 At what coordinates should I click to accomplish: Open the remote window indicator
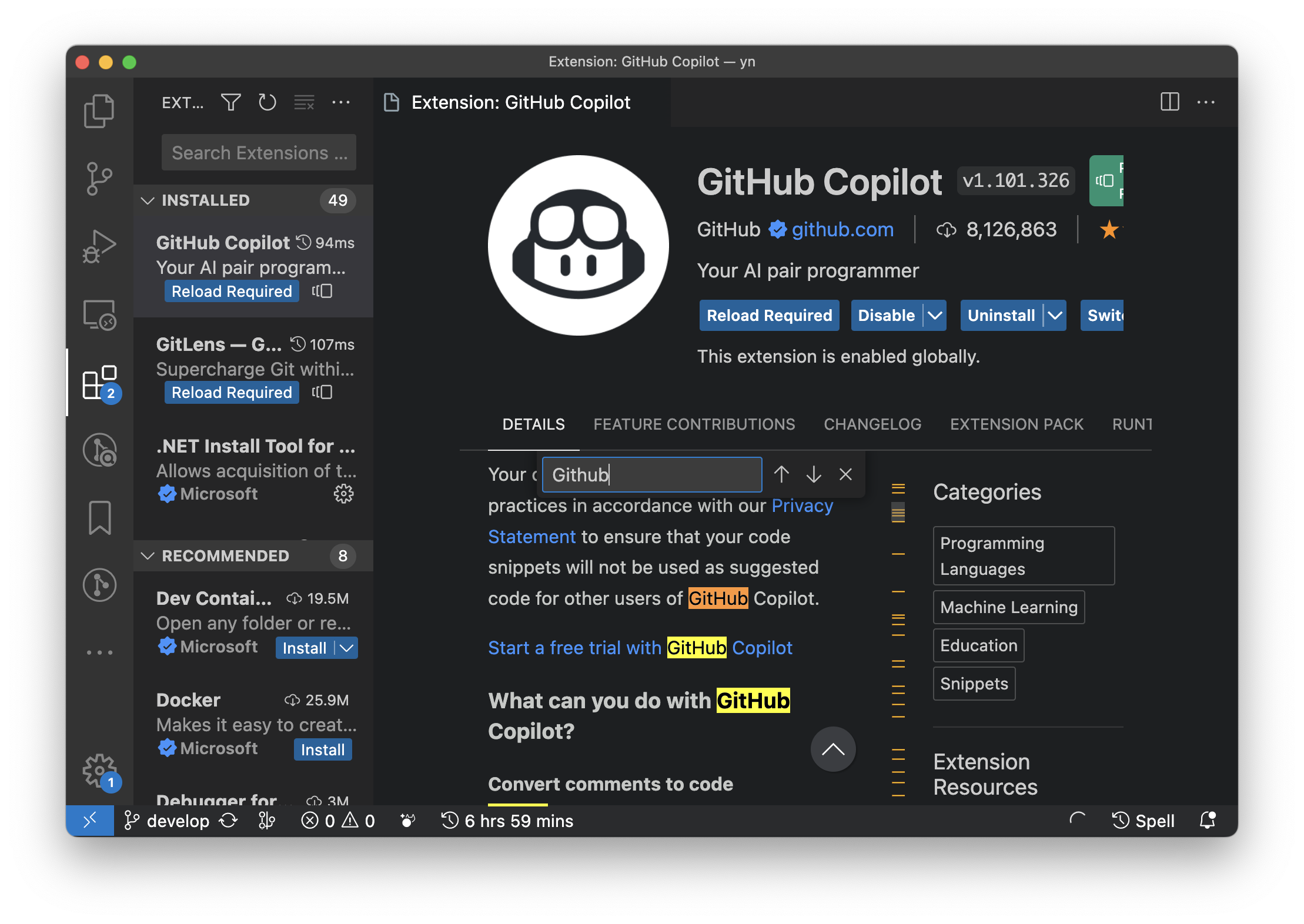pyautogui.click(x=90, y=821)
